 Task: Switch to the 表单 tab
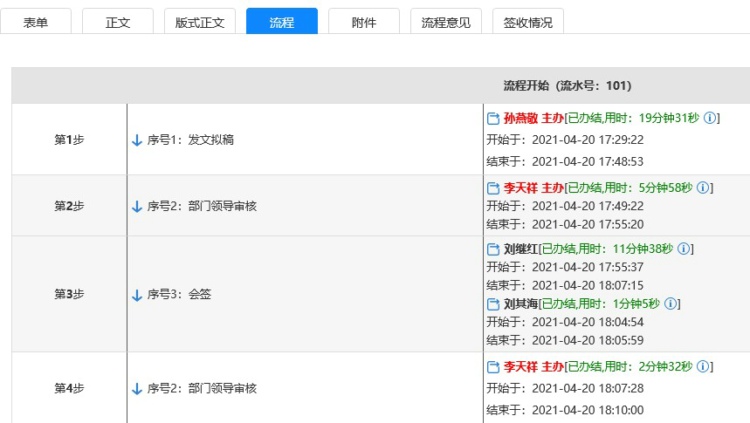[x=36, y=22]
